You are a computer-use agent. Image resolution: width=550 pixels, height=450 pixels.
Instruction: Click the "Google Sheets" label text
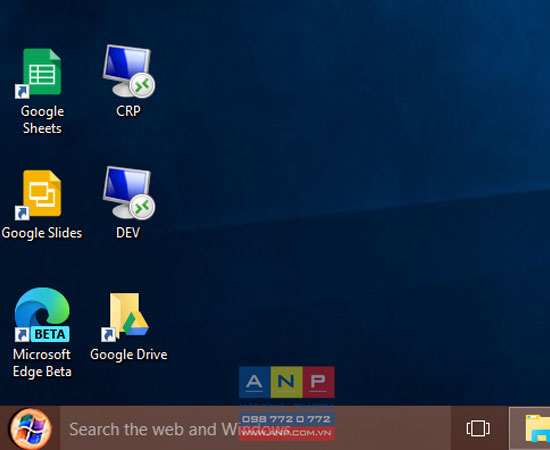pyautogui.click(x=42, y=120)
